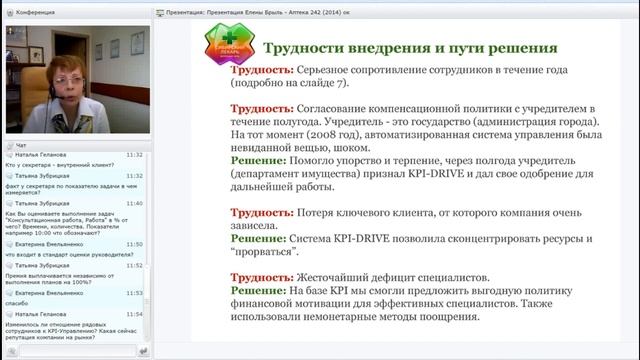Click the bubble icon beside Татьяна Зубрицкая 11:40
The height and width of the screenshot is (360, 640).
(x=9, y=203)
